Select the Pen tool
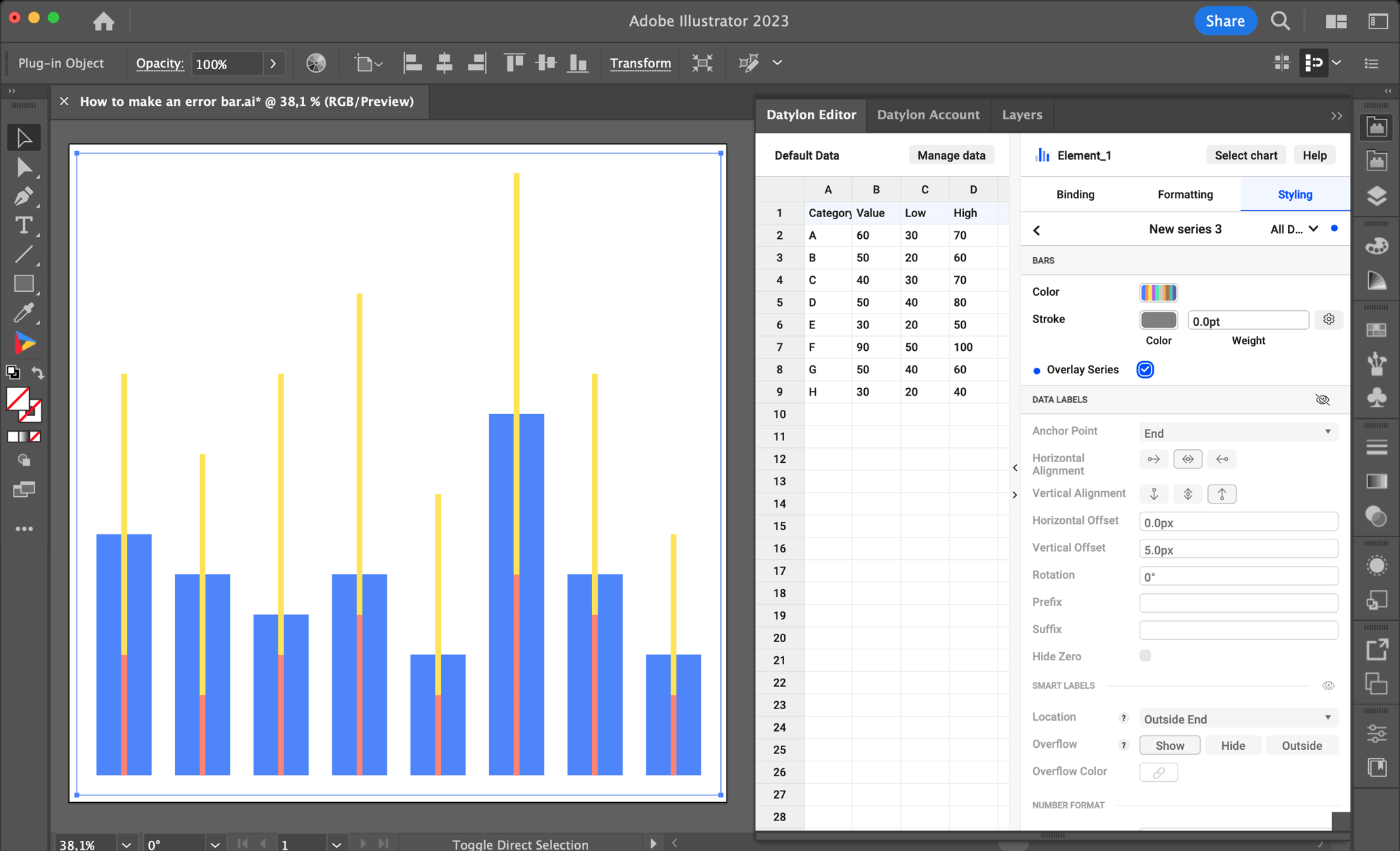The image size is (1400, 851). (24, 197)
